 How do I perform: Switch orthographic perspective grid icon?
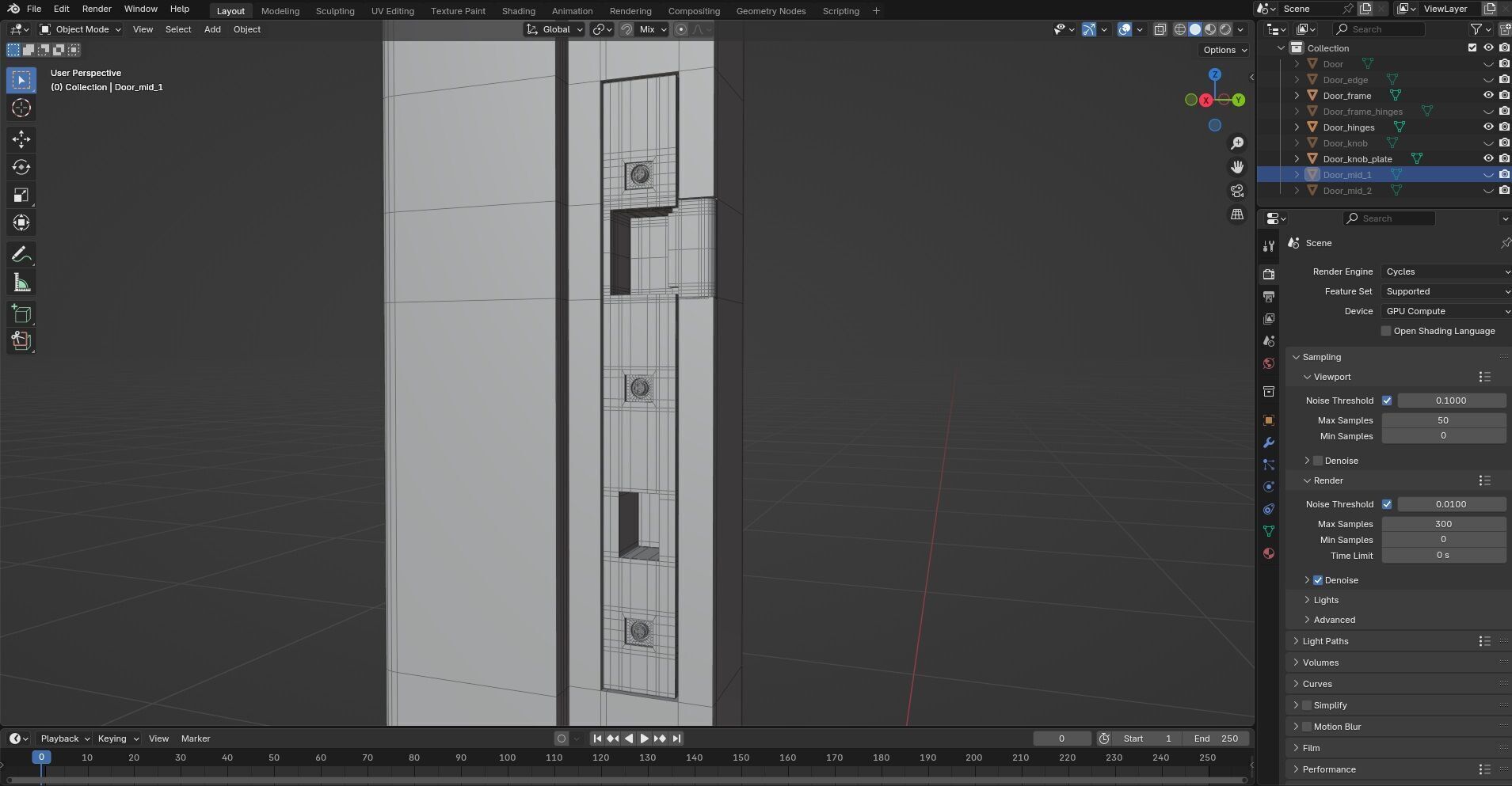pos(1236,215)
